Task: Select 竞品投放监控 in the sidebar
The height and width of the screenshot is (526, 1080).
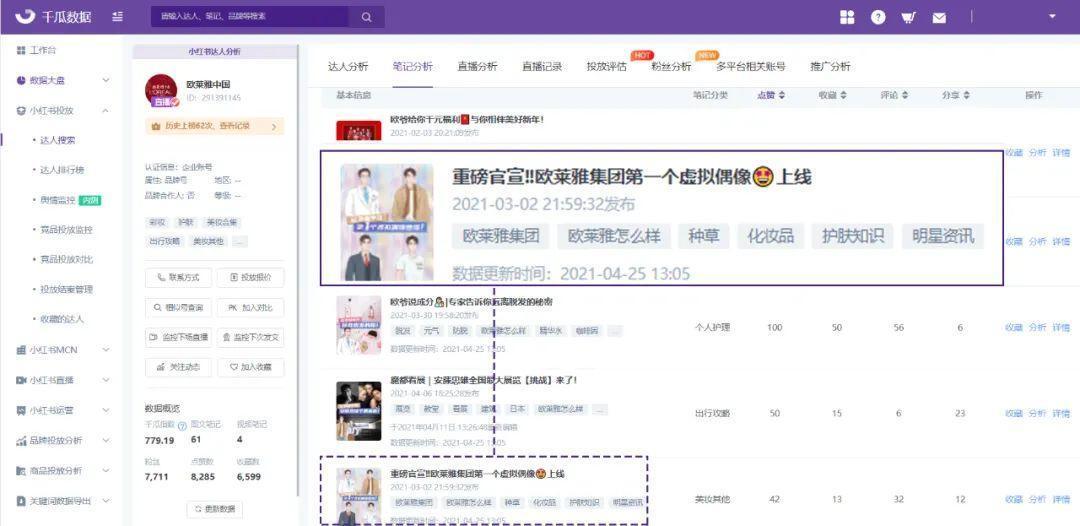Action: pos(66,229)
